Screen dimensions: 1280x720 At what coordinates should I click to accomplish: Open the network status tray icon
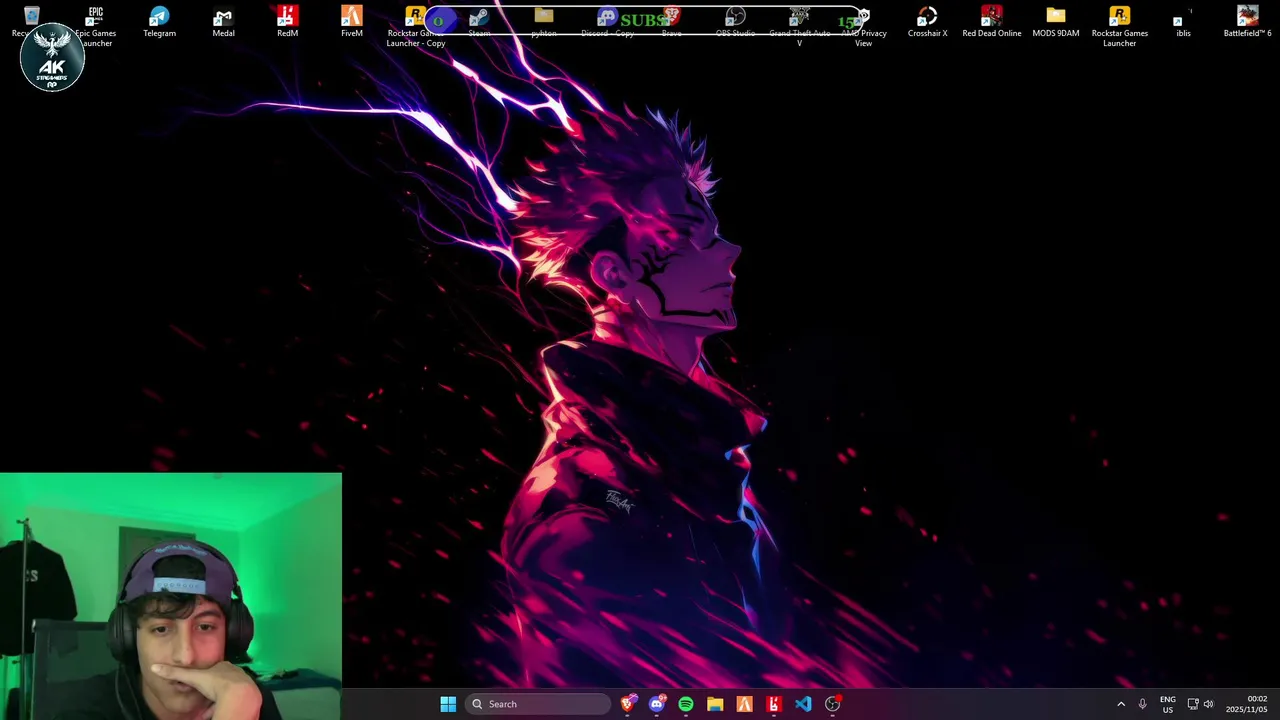[x=1192, y=704]
